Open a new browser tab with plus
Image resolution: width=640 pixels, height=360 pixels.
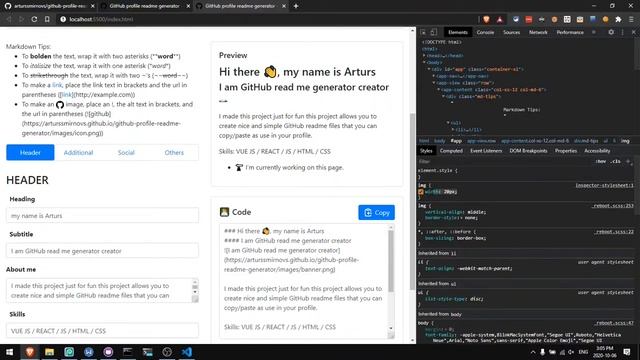pos(296,6)
